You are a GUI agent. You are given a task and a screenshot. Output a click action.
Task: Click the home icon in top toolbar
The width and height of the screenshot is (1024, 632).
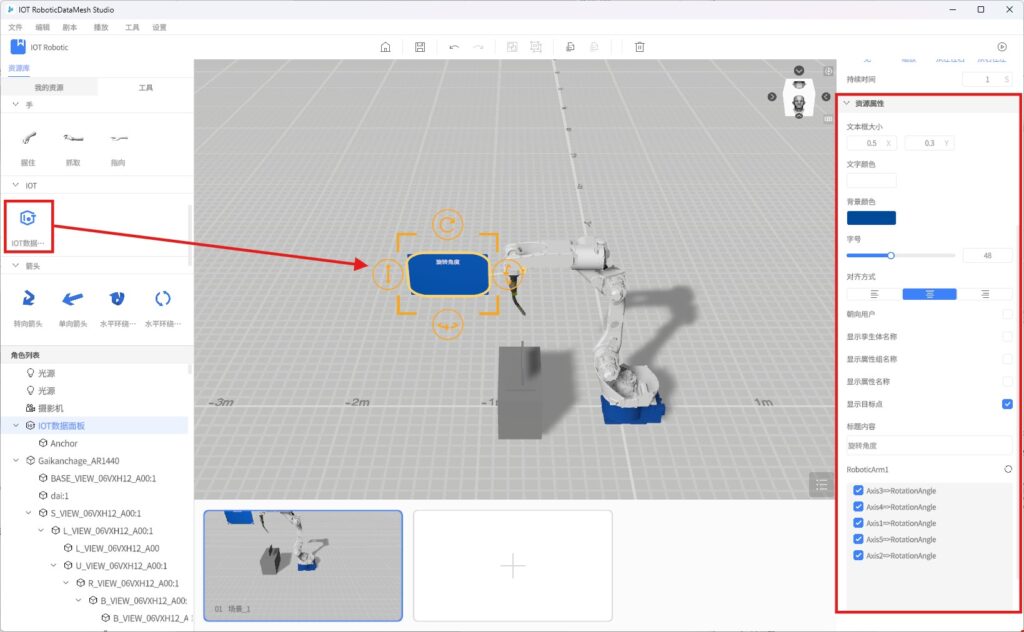386,47
